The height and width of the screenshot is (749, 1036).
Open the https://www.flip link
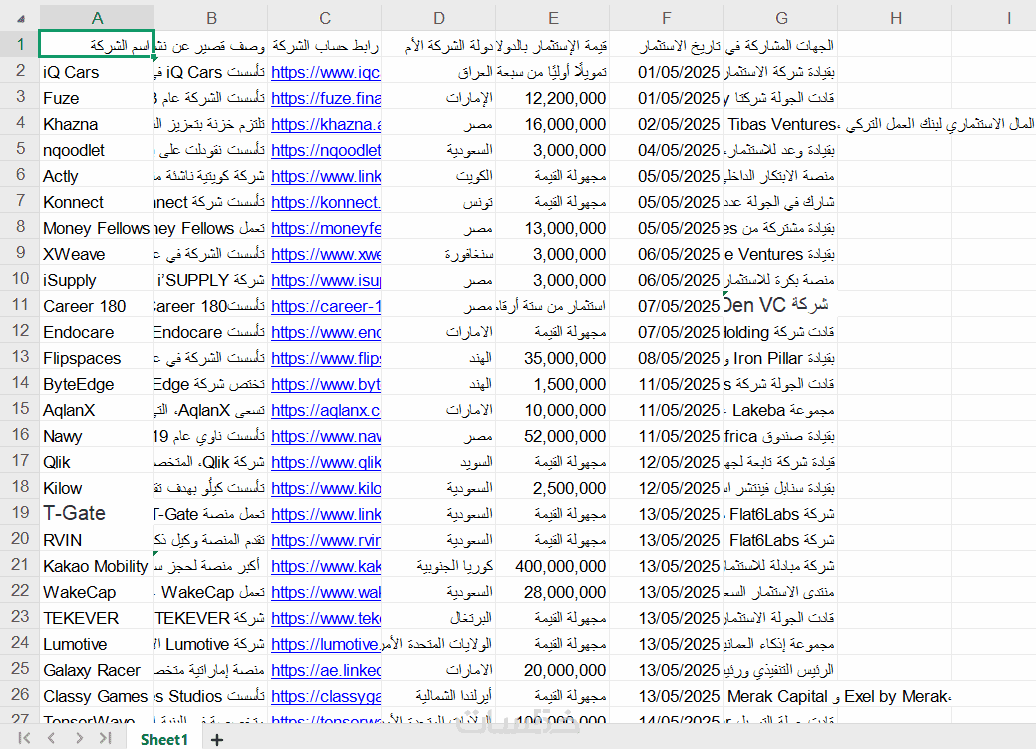point(326,359)
